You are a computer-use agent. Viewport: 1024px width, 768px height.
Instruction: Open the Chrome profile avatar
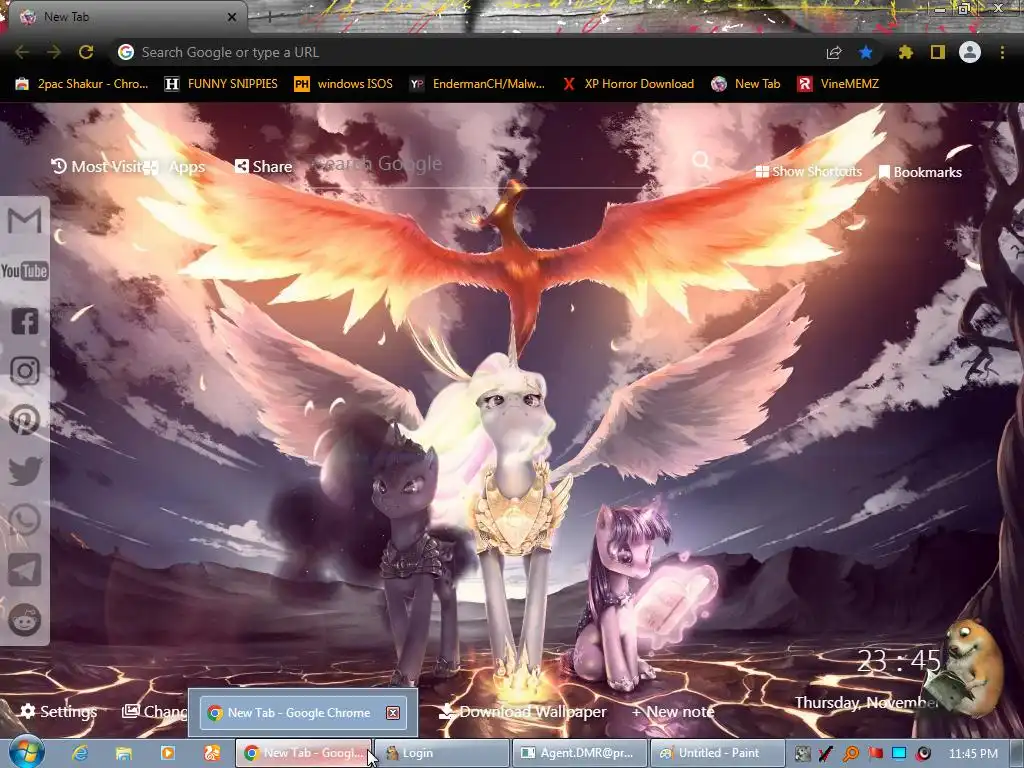pos(970,52)
